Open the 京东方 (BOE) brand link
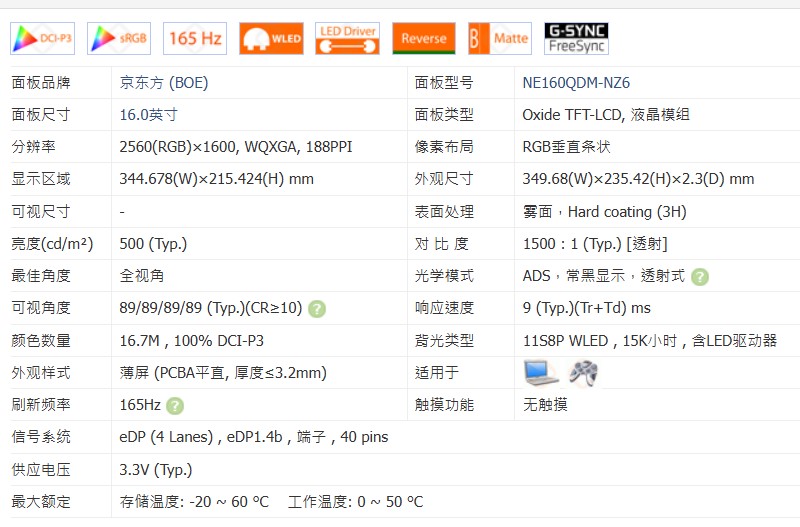The image size is (800, 527). (164, 83)
